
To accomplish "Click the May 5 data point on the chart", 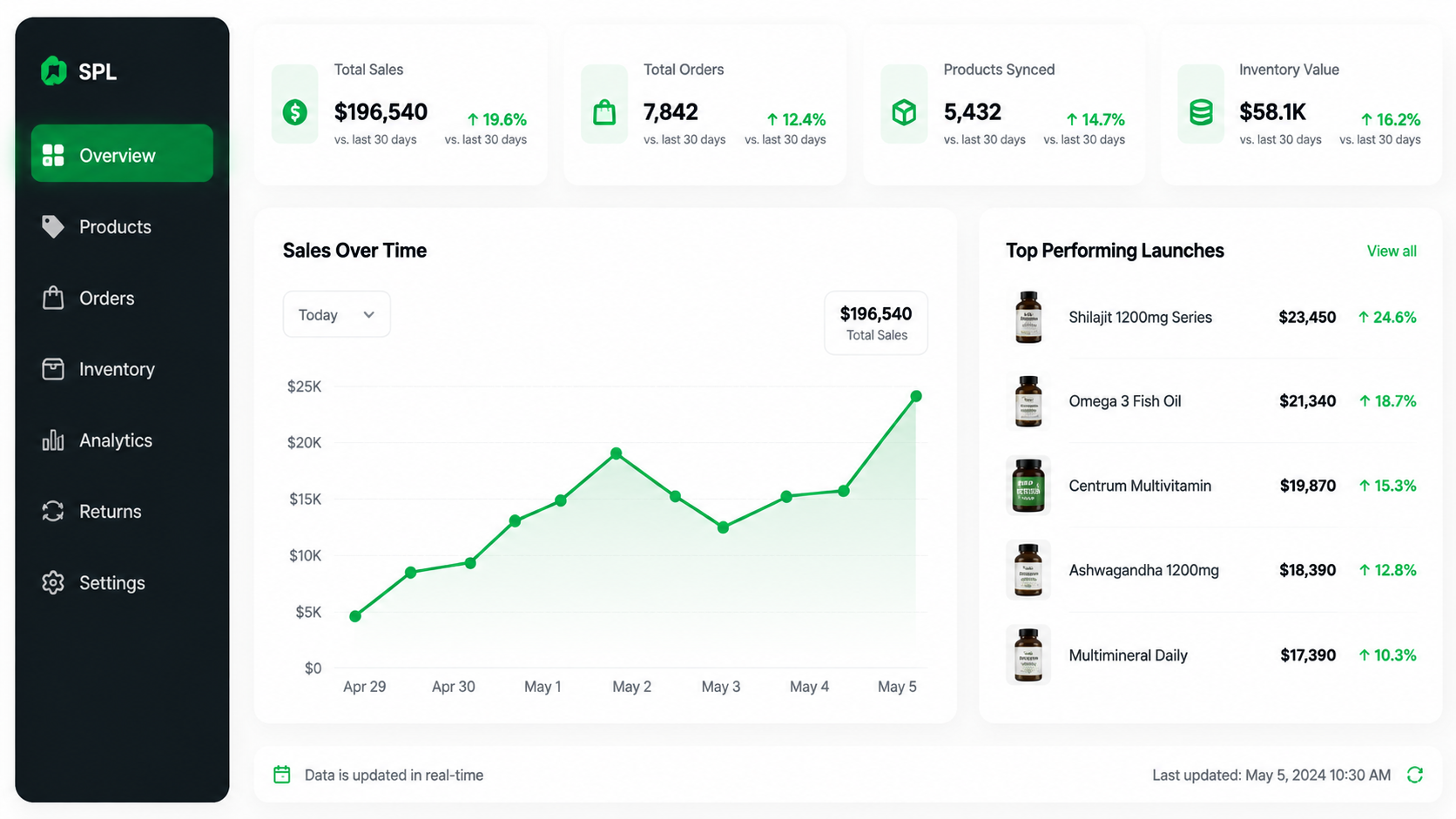I will coord(916,396).
